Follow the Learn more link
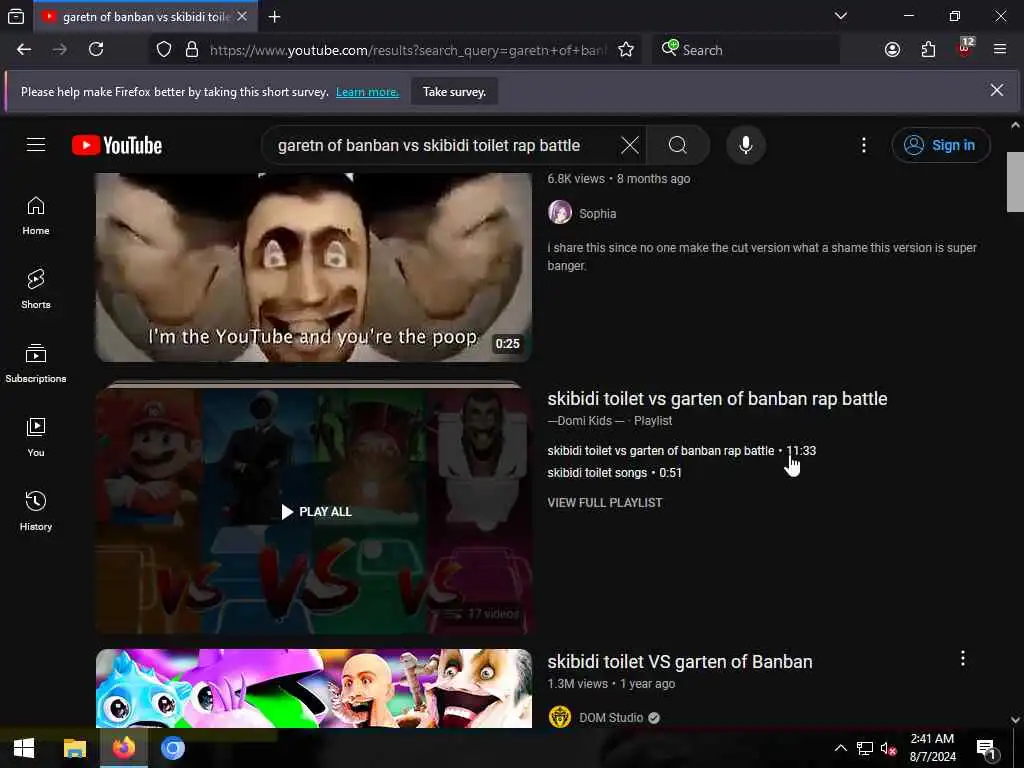Image resolution: width=1024 pixels, height=768 pixels. click(367, 92)
